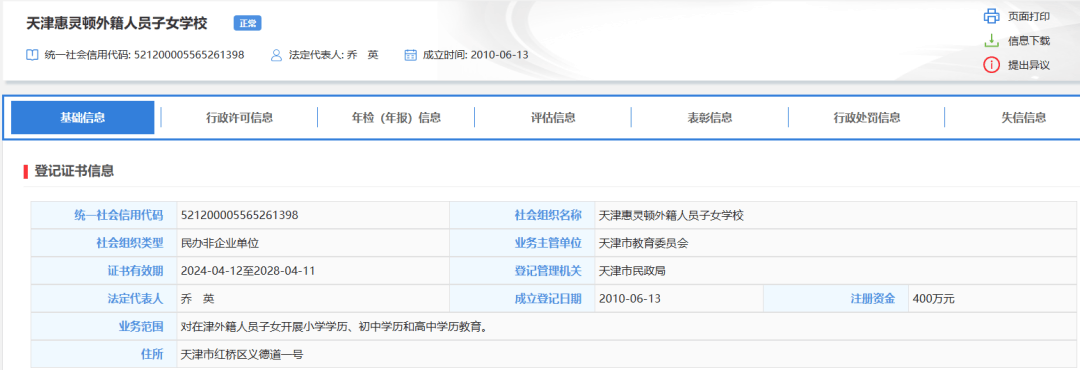This screenshot has width=1080, height=370.
Task: Click the calendar icon beside 成立时间
Action: (x=411, y=54)
